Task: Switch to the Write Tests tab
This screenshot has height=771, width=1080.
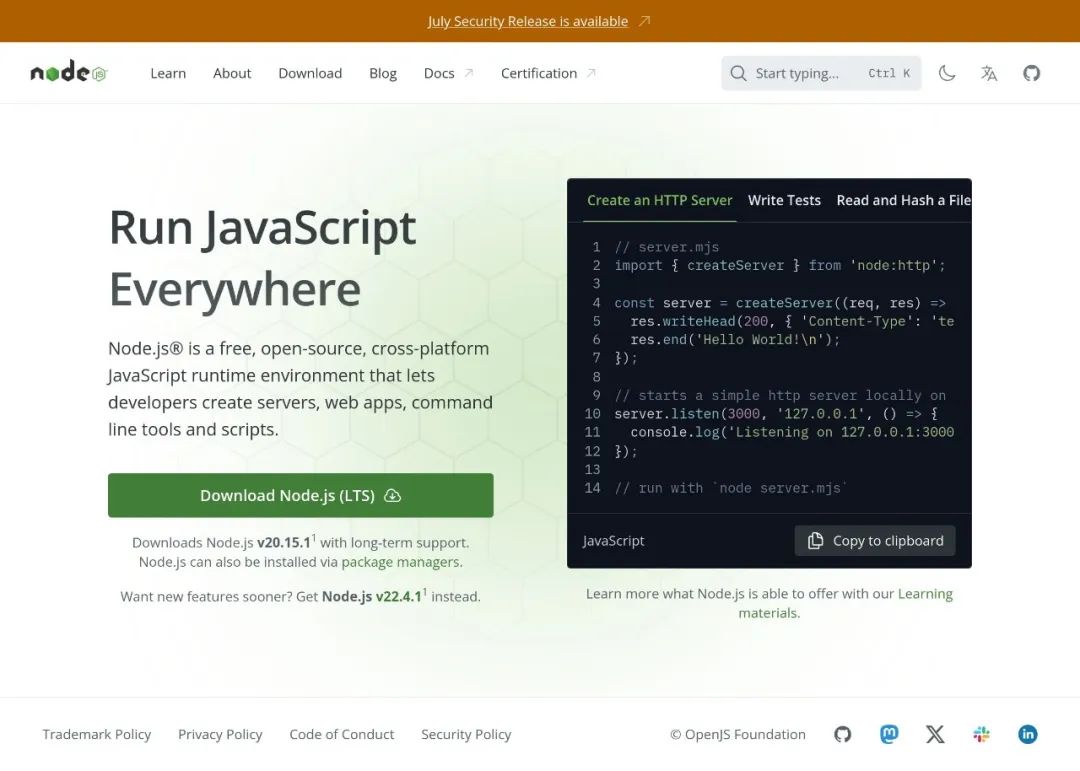Action: pos(785,201)
